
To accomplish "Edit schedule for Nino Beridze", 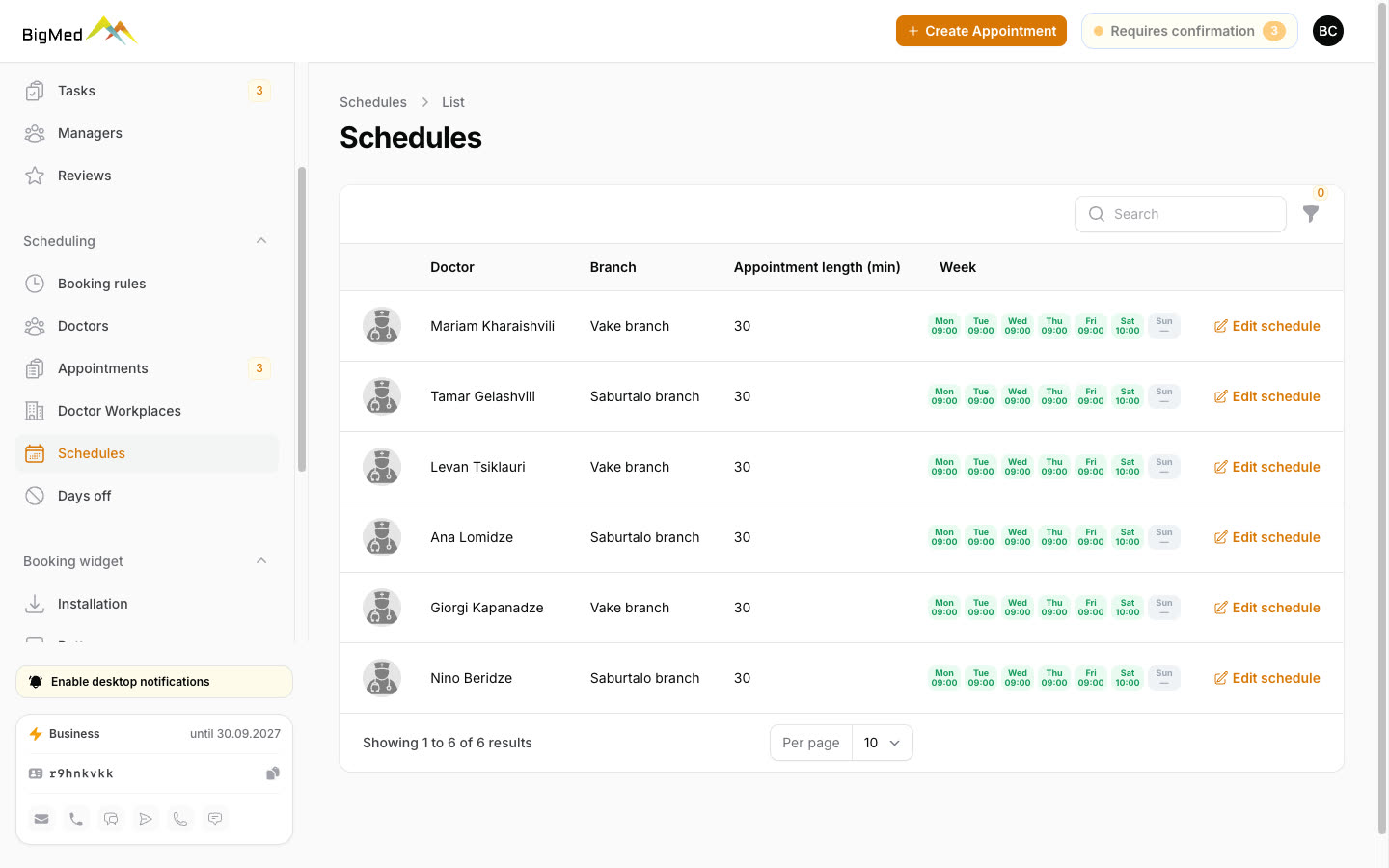I will point(1266,678).
